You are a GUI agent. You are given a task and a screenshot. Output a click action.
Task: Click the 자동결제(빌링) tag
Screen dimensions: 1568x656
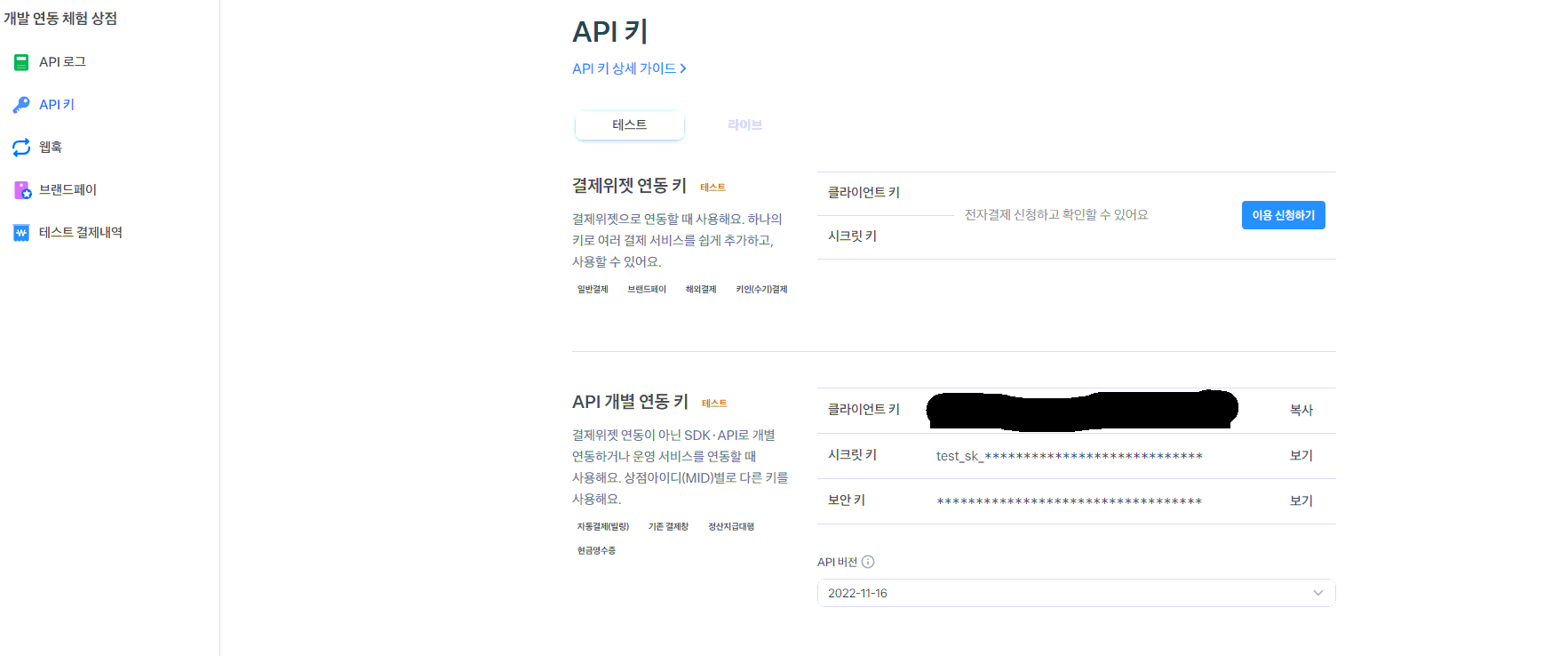pyautogui.click(x=603, y=527)
